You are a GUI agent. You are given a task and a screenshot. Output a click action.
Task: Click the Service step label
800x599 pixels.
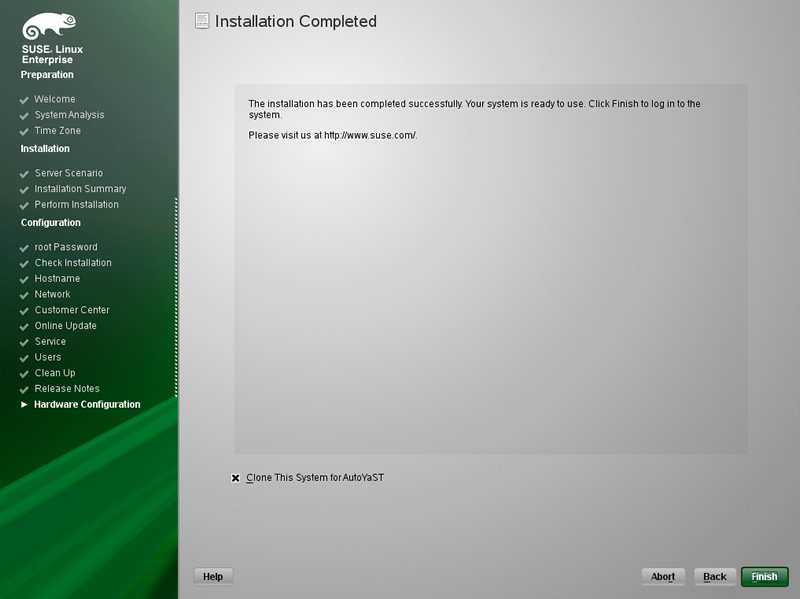(50, 341)
